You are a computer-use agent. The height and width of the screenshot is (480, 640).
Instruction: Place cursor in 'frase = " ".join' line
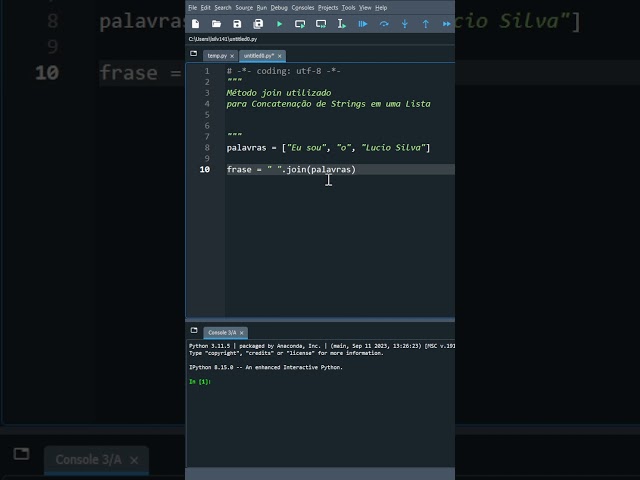click(x=291, y=169)
